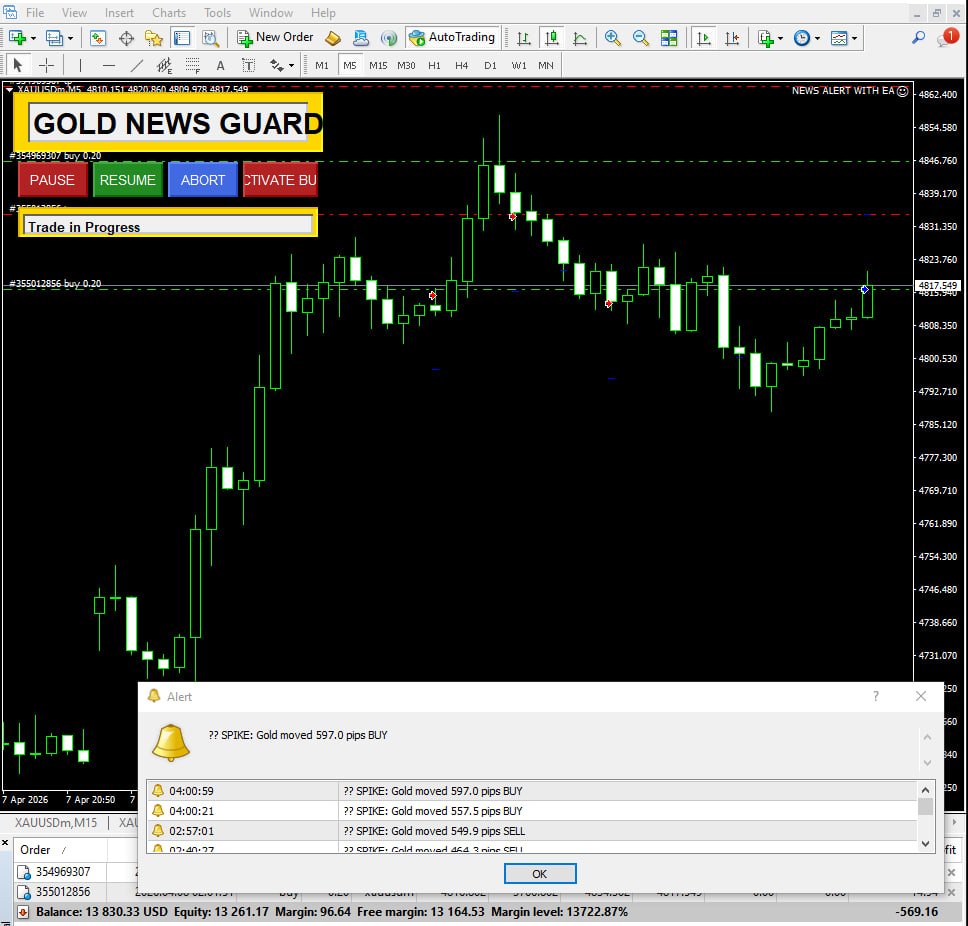
Task: Open the indicators list dropdown arrow
Action: [780, 38]
